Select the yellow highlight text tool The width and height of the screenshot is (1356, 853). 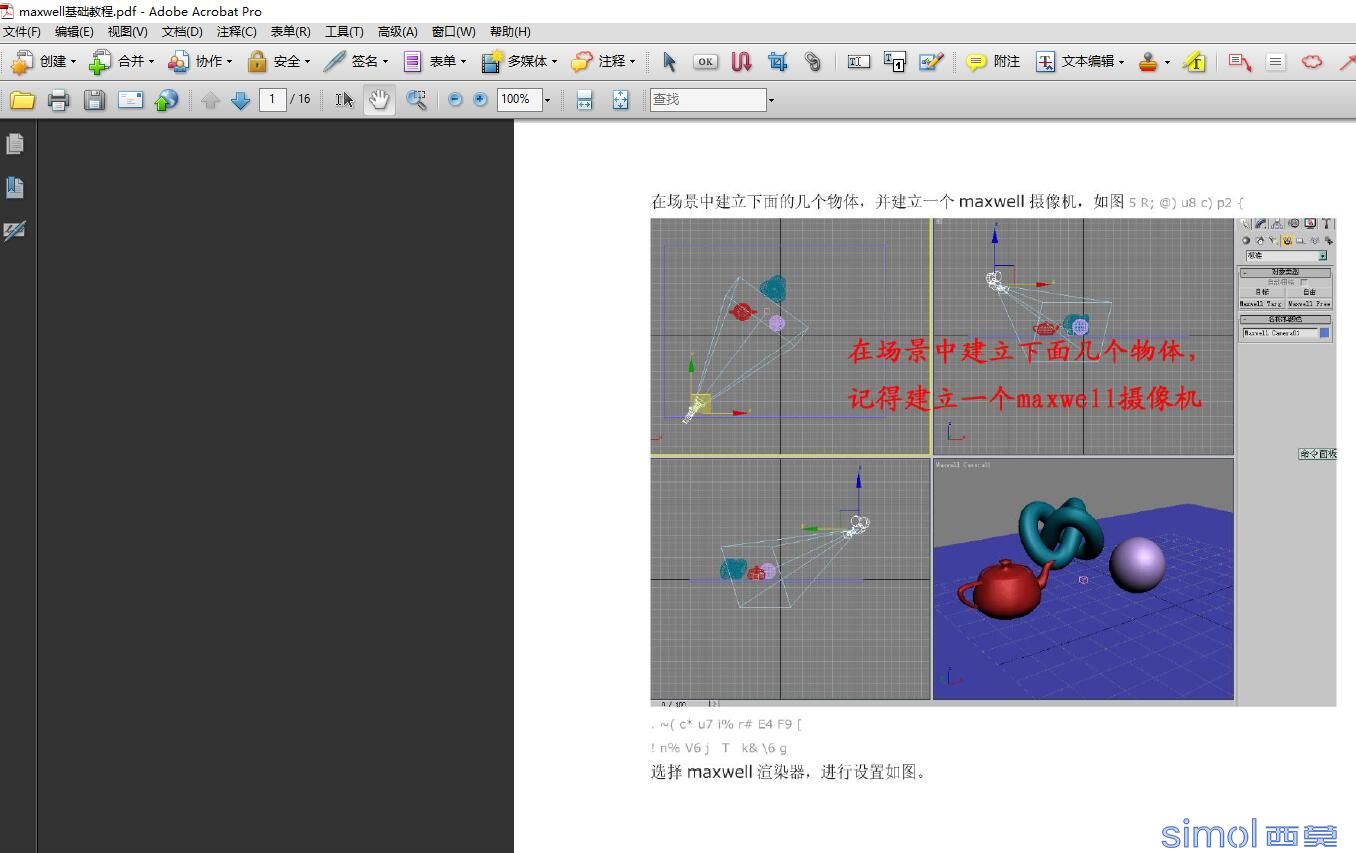[x=1194, y=62]
